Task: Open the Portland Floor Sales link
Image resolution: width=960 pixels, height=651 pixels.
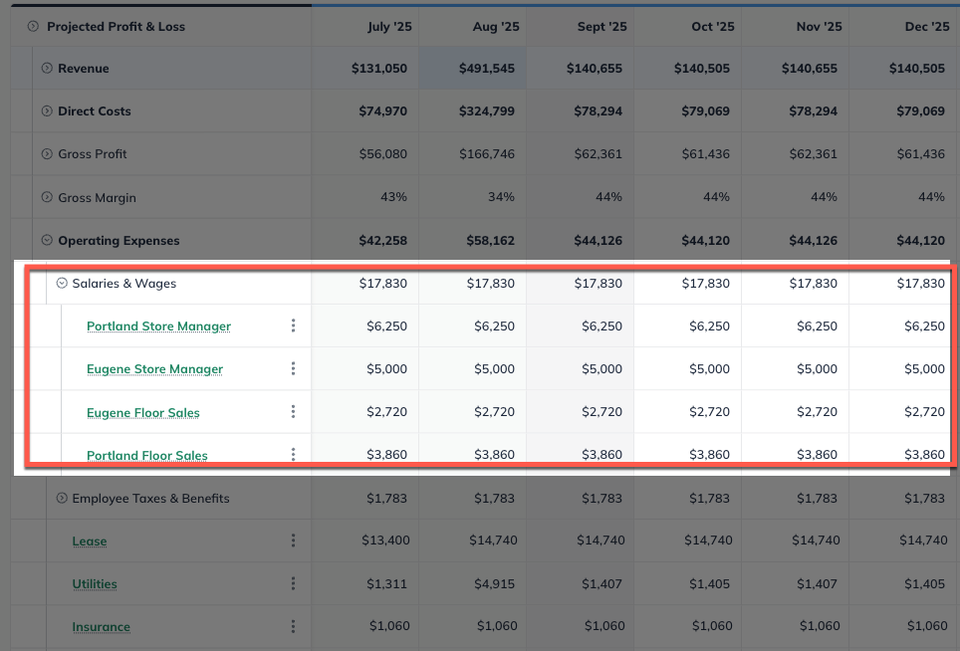Action: coord(147,455)
